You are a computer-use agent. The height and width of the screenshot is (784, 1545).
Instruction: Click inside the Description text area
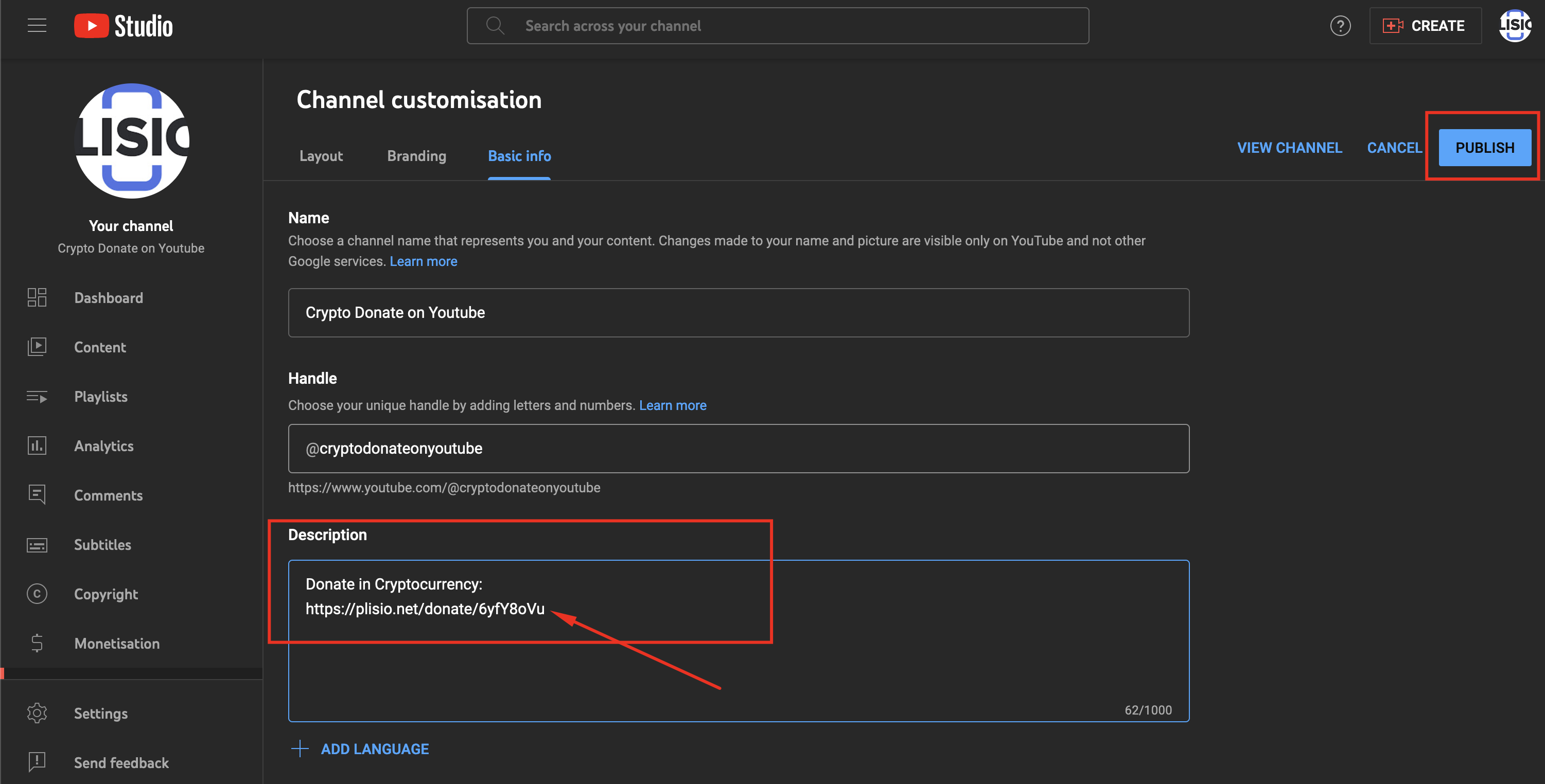739,641
